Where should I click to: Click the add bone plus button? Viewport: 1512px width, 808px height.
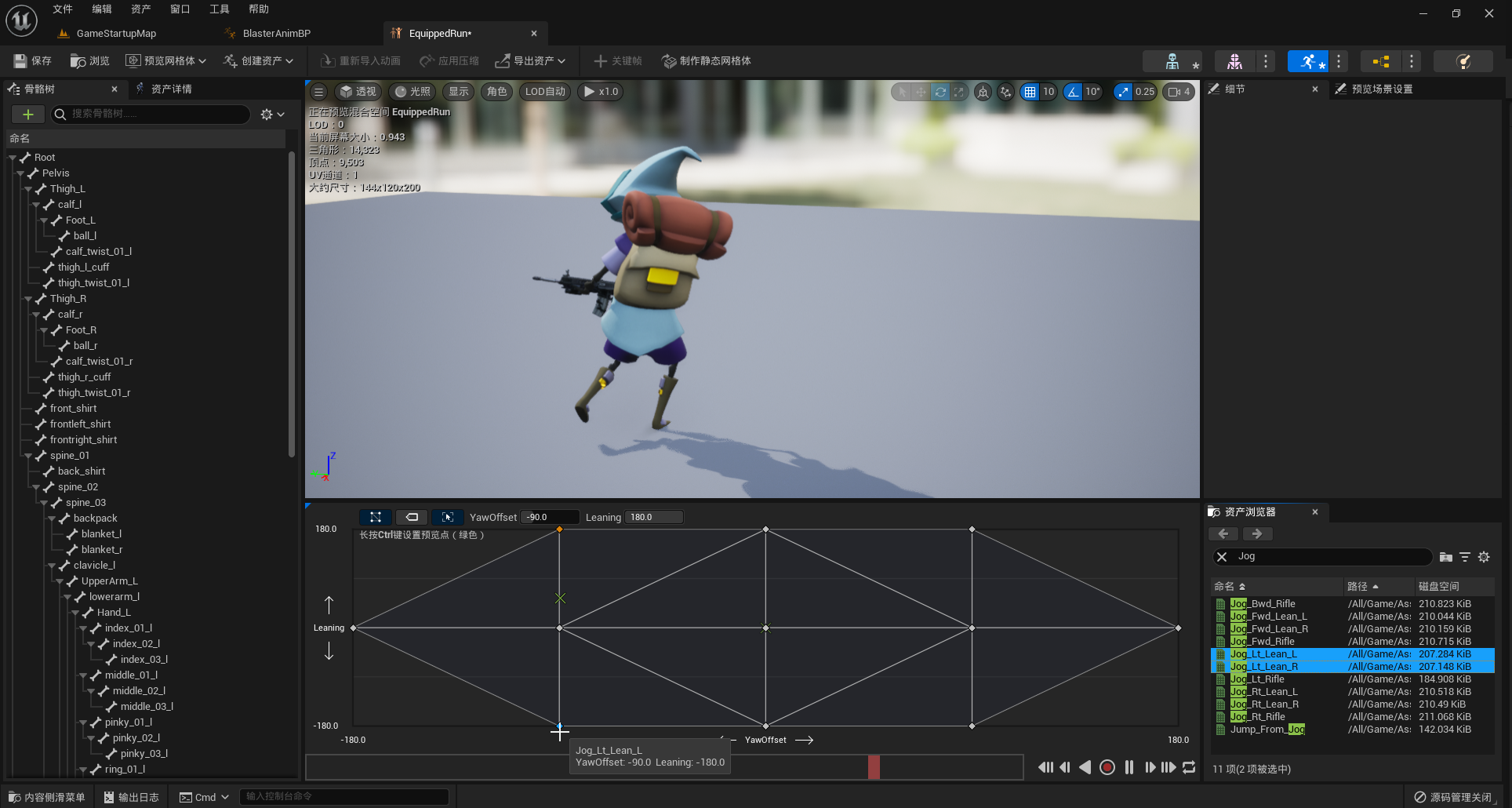[28, 115]
